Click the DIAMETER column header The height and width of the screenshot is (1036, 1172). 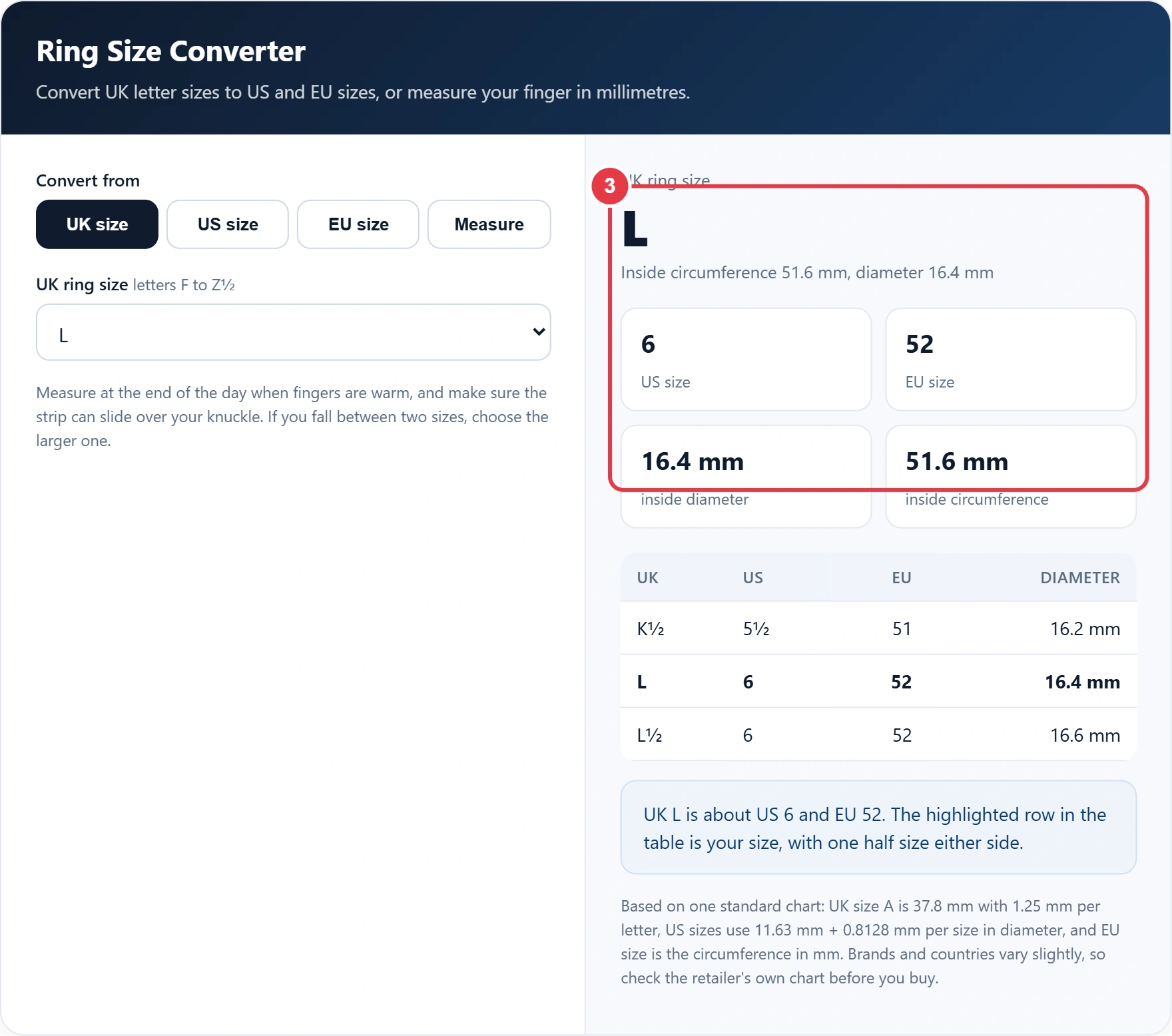(x=1080, y=578)
